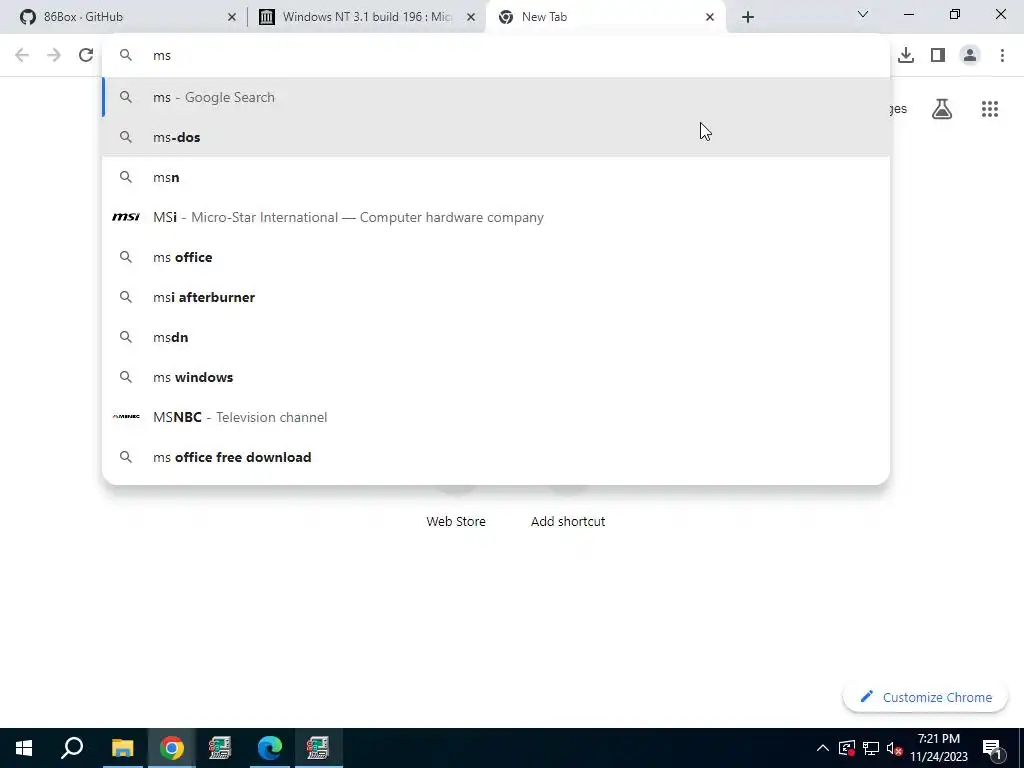Viewport: 1024px width, 768px height.
Task: Switch to Windows NT 3.1 build 196 tab
Action: [x=366, y=17]
